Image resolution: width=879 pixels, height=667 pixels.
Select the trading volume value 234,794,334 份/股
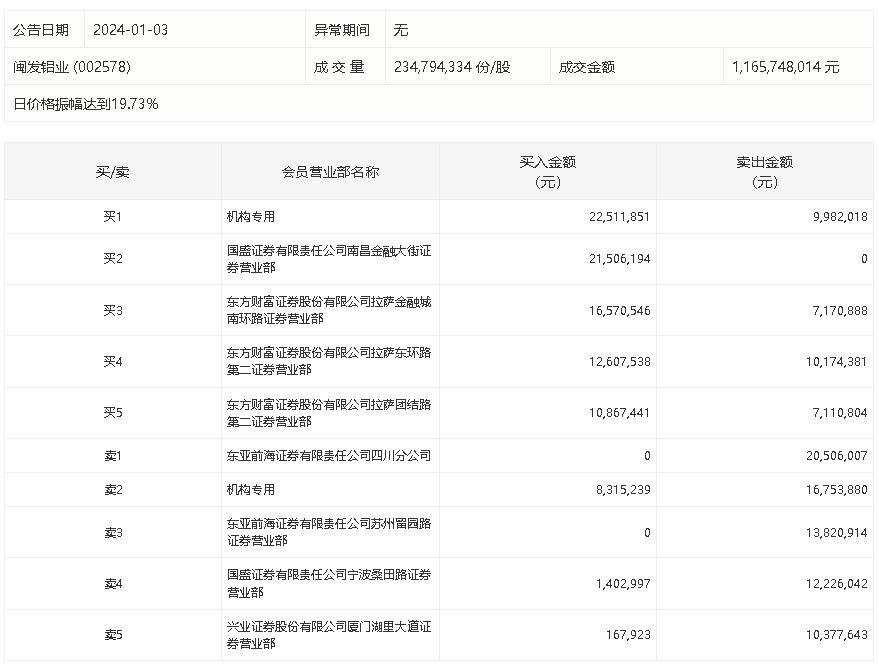tap(451, 67)
